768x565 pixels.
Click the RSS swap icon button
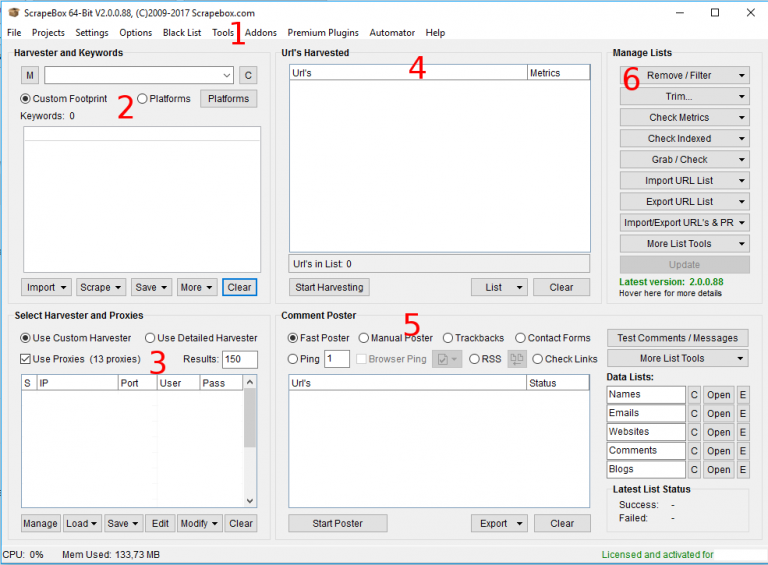click(517, 359)
